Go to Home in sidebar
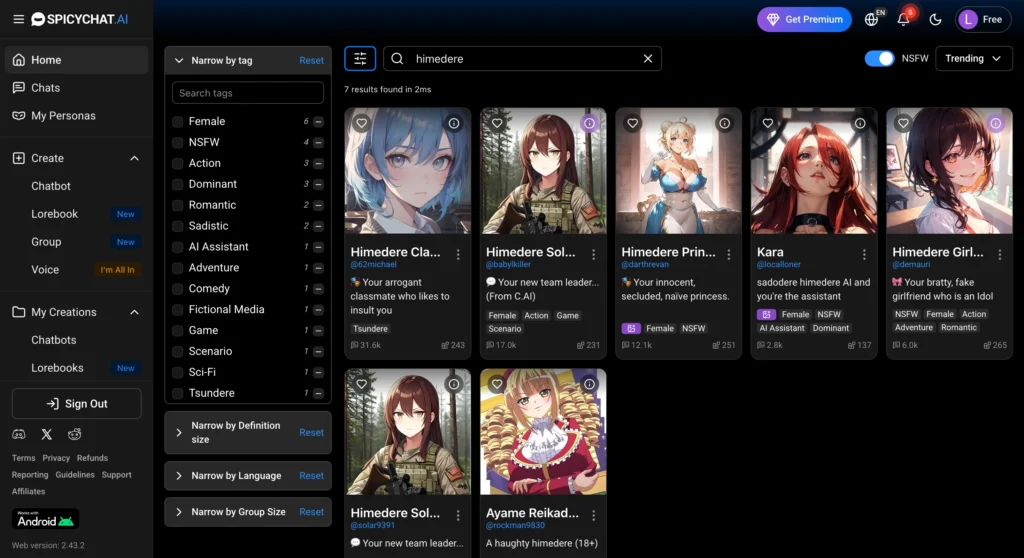The height and width of the screenshot is (558, 1024). tap(76, 59)
